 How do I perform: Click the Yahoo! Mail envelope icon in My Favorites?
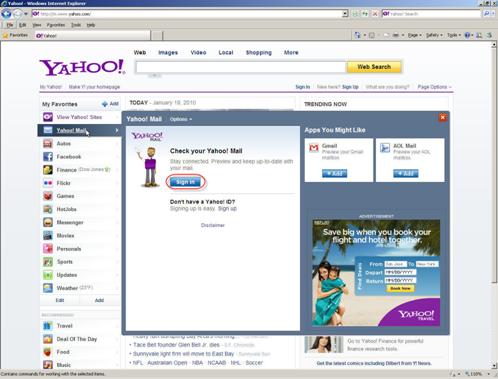click(48, 130)
